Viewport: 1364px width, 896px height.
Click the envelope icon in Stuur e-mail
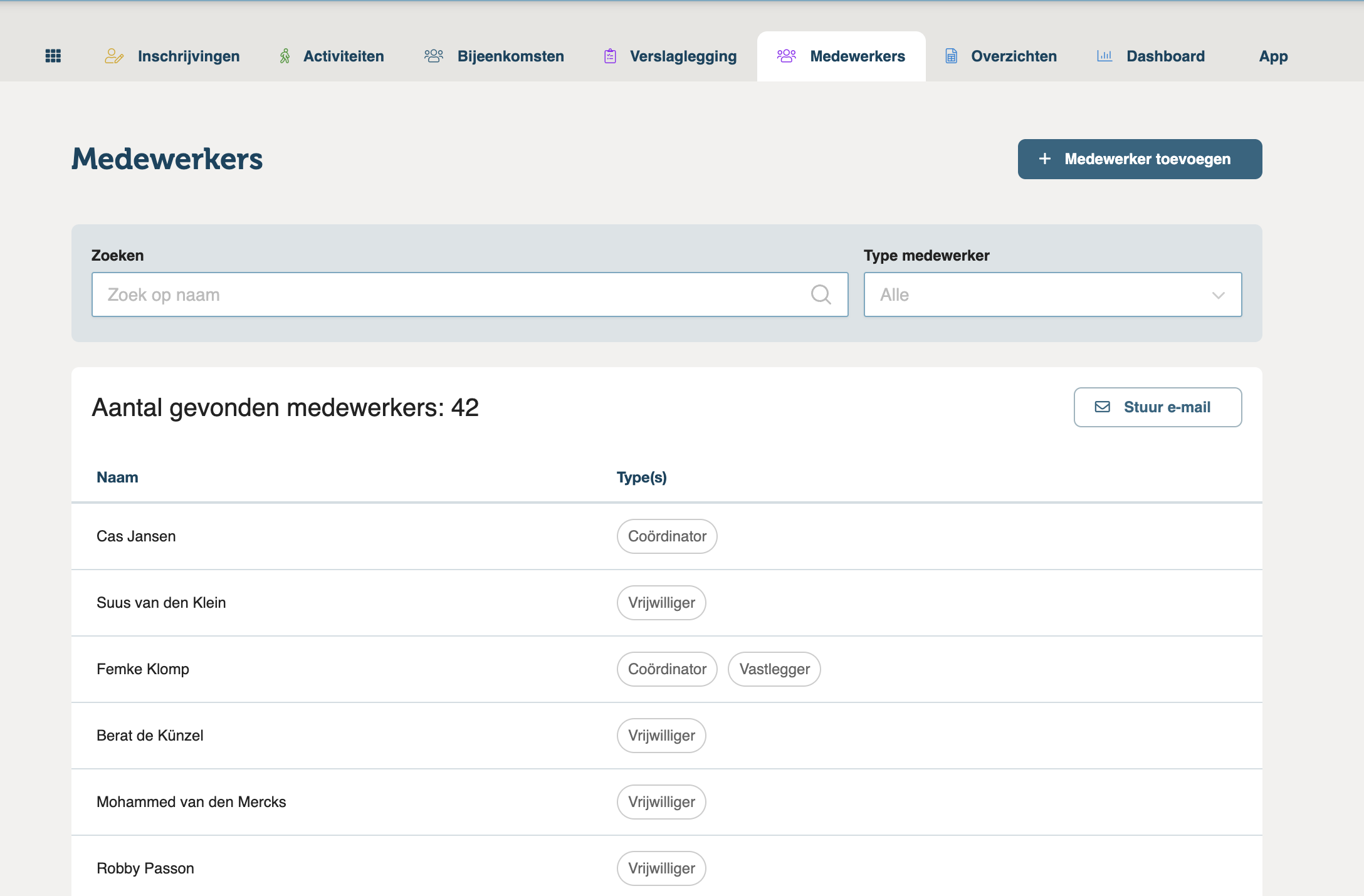click(x=1102, y=407)
